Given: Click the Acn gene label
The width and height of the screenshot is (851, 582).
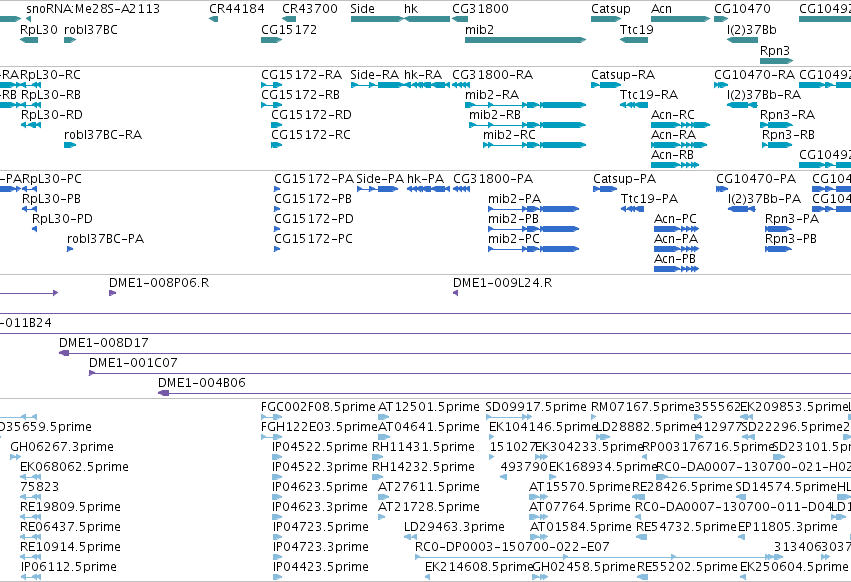Looking at the screenshot, I should click(x=661, y=9).
